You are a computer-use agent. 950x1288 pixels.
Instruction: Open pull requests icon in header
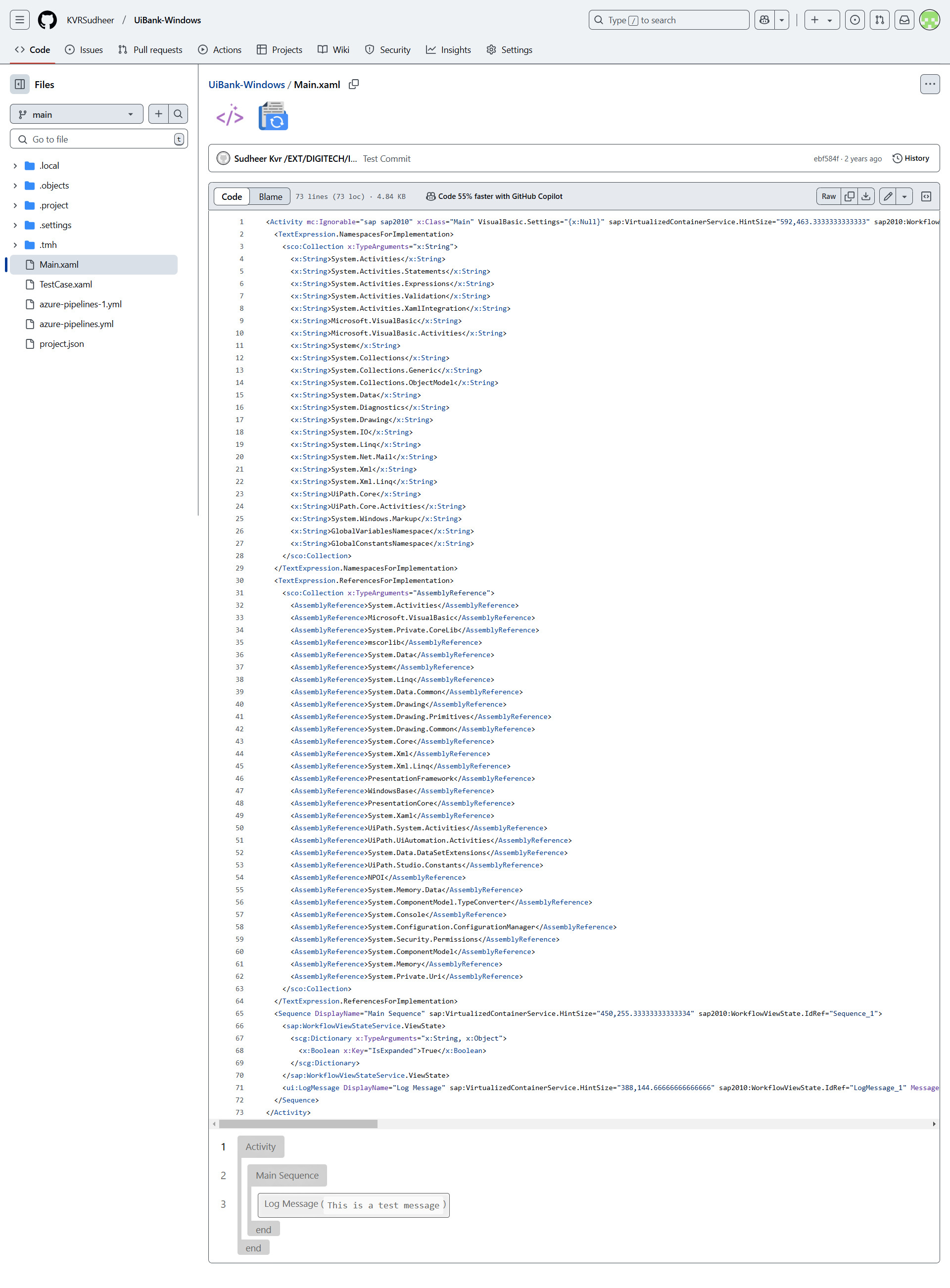click(x=880, y=20)
